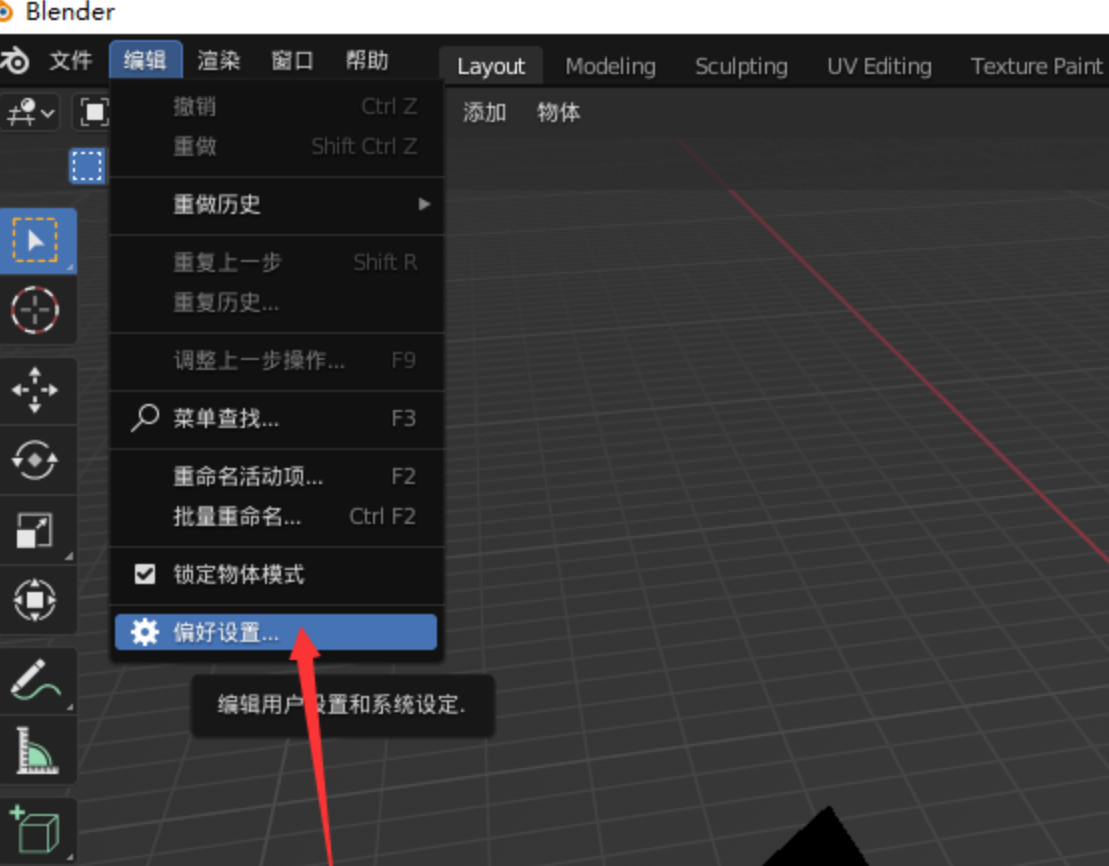Viewport: 1109px width, 866px height.
Task: Switch to the Layout workspace tab
Action: click(x=491, y=67)
